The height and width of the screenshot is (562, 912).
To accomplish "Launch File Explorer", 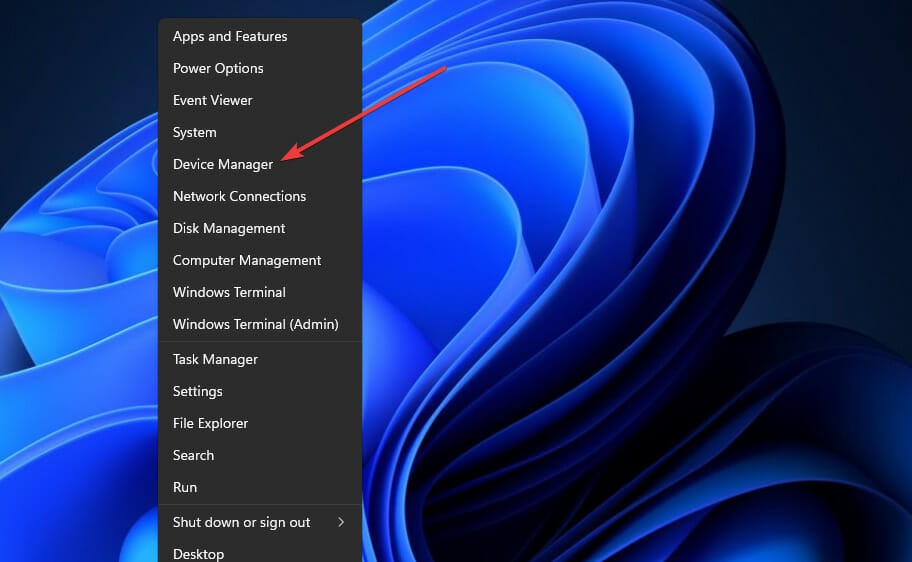I will (260, 423).
